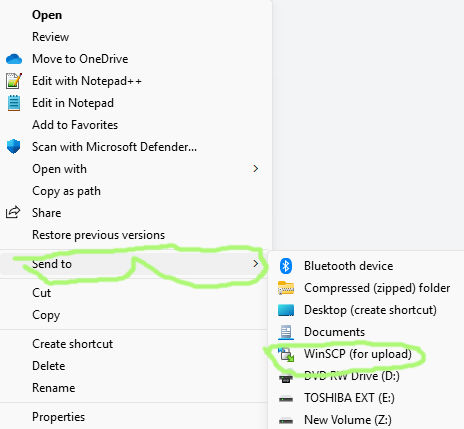Click the WinSCP upload icon
This screenshot has height=429, width=464.
point(286,354)
